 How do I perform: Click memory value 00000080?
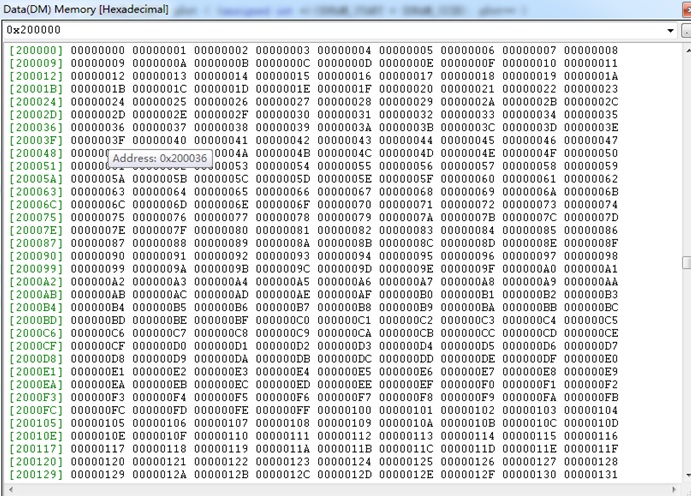[x=221, y=230]
